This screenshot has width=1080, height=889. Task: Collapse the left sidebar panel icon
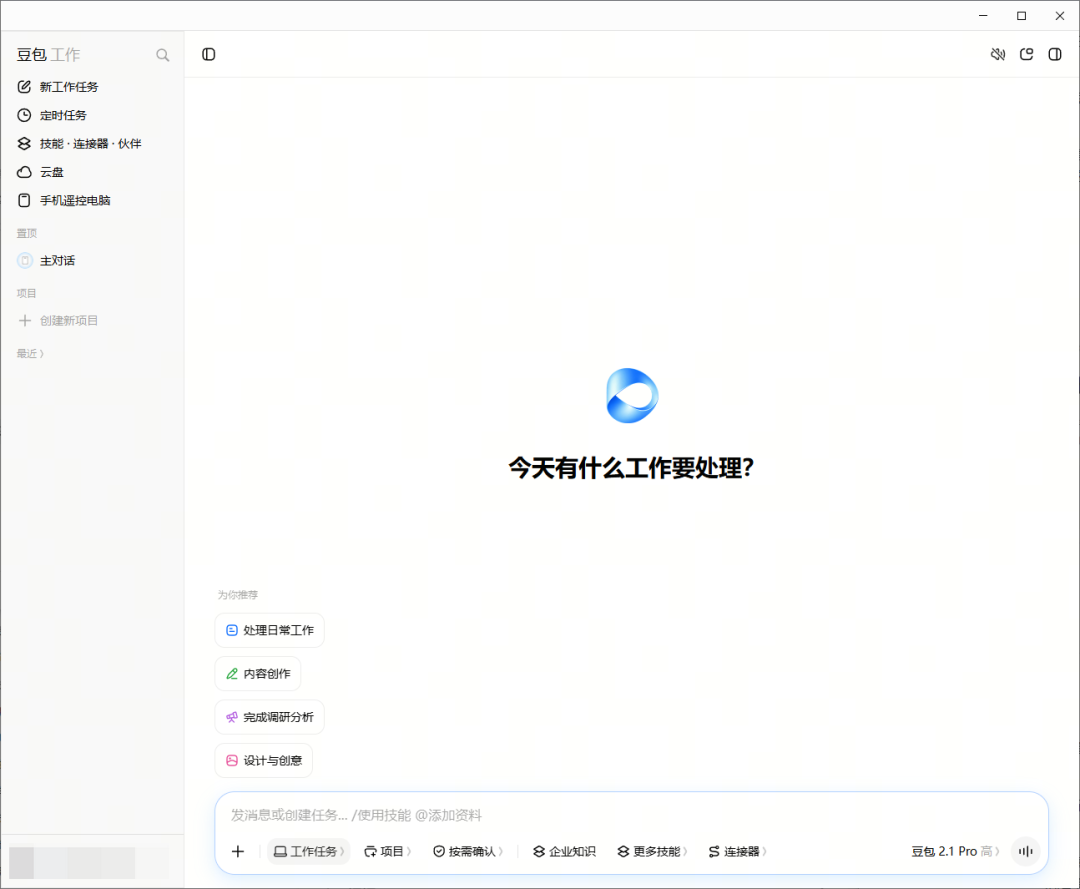209,54
